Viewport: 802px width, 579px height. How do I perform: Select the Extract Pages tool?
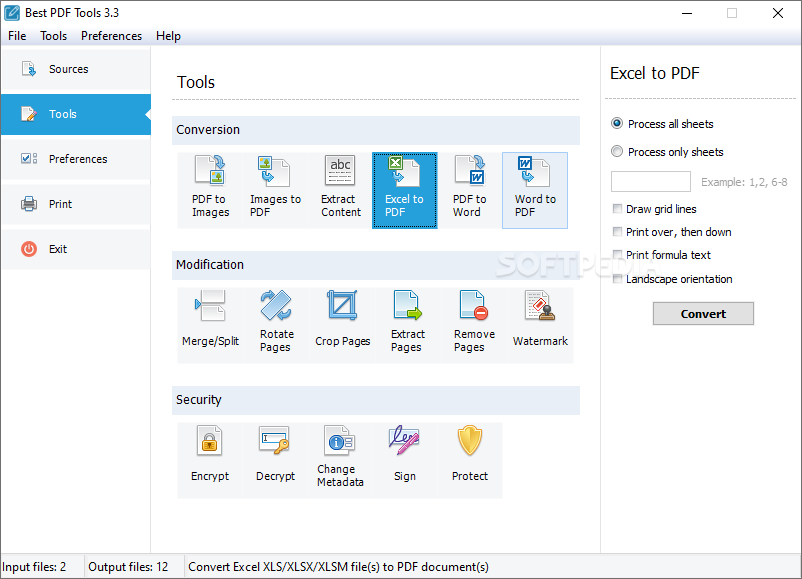tap(408, 325)
